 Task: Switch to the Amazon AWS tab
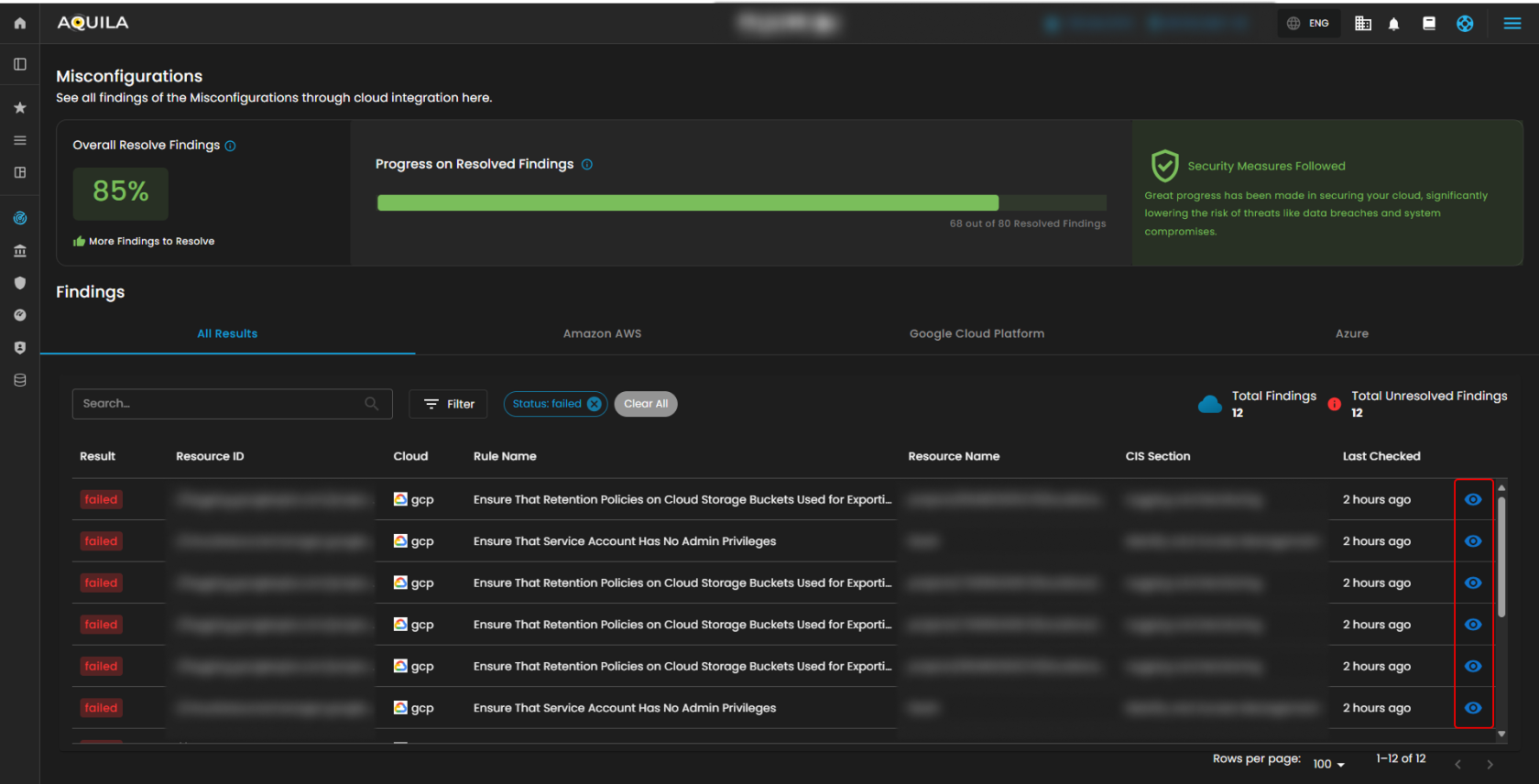coord(602,334)
